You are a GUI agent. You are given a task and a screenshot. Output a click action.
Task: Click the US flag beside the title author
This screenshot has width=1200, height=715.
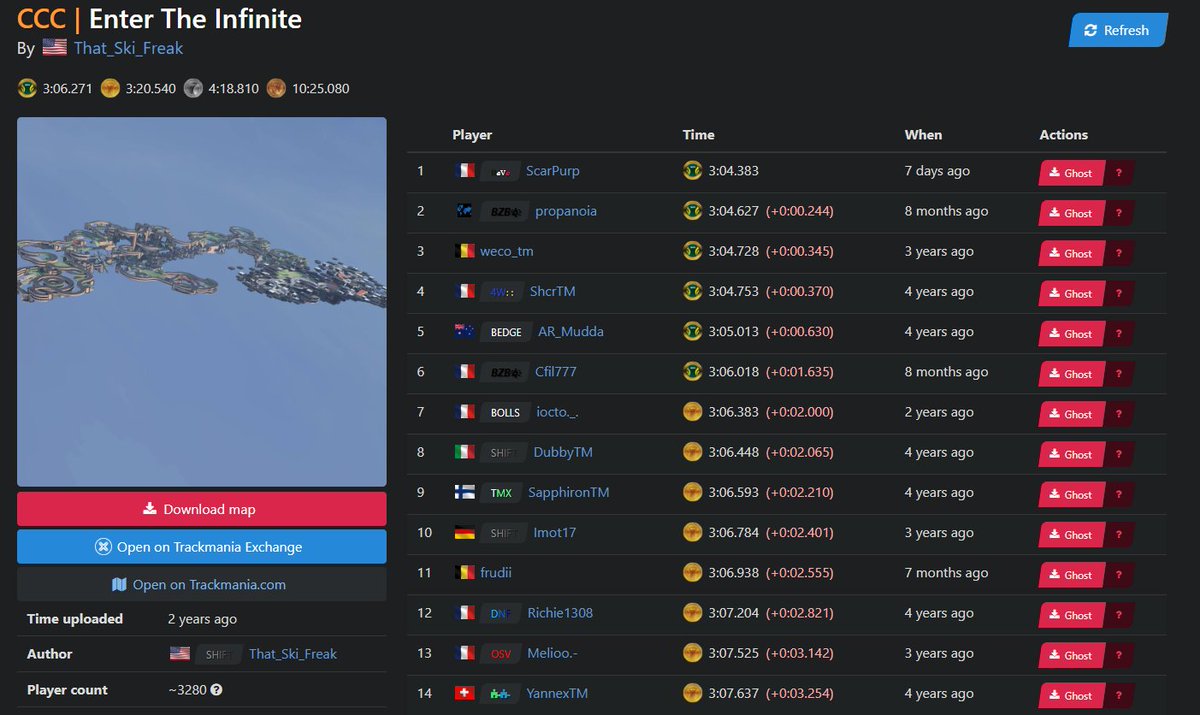click(55, 48)
